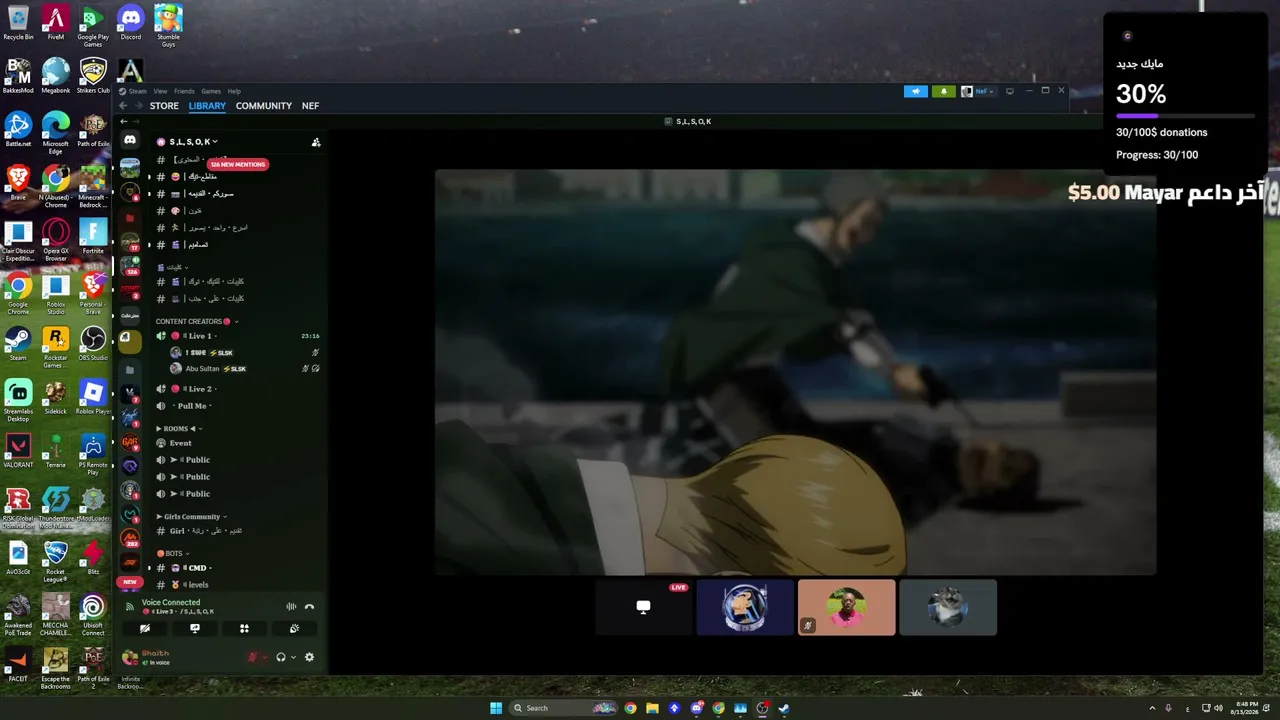The image size is (1280, 720).
Task: Open Games menu in Steam window
Action: (x=211, y=91)
